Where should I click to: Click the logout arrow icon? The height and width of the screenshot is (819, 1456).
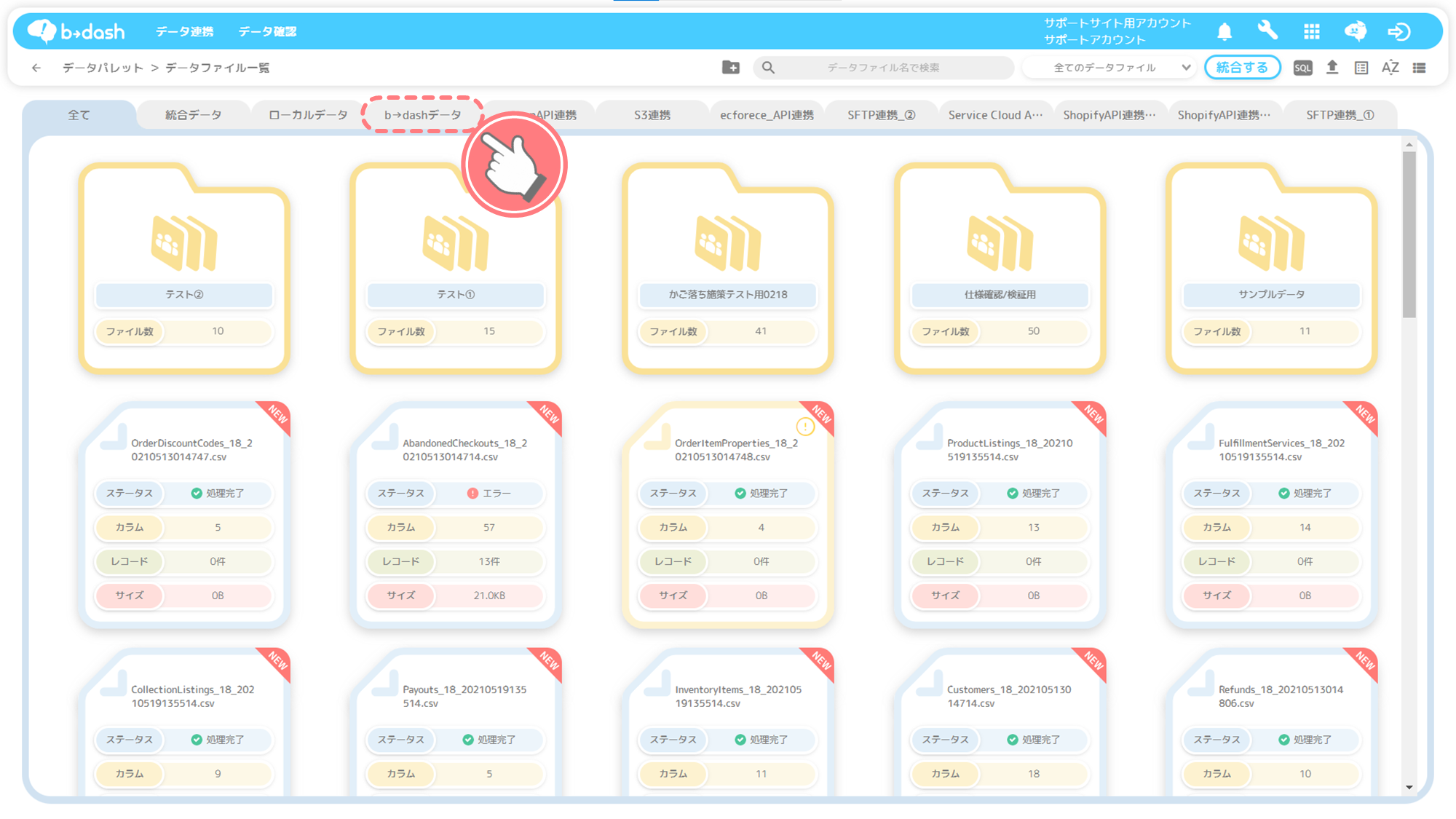(1398, 31)
